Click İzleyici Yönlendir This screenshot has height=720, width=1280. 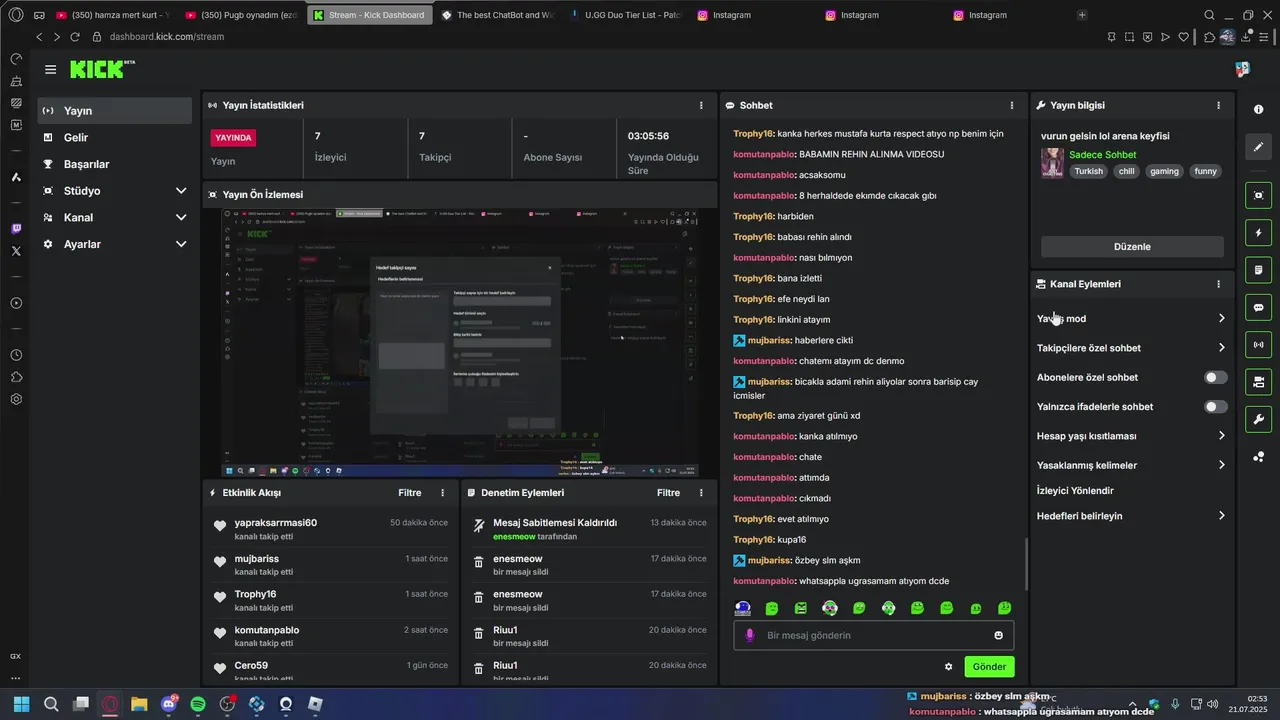pos(1075,491)
